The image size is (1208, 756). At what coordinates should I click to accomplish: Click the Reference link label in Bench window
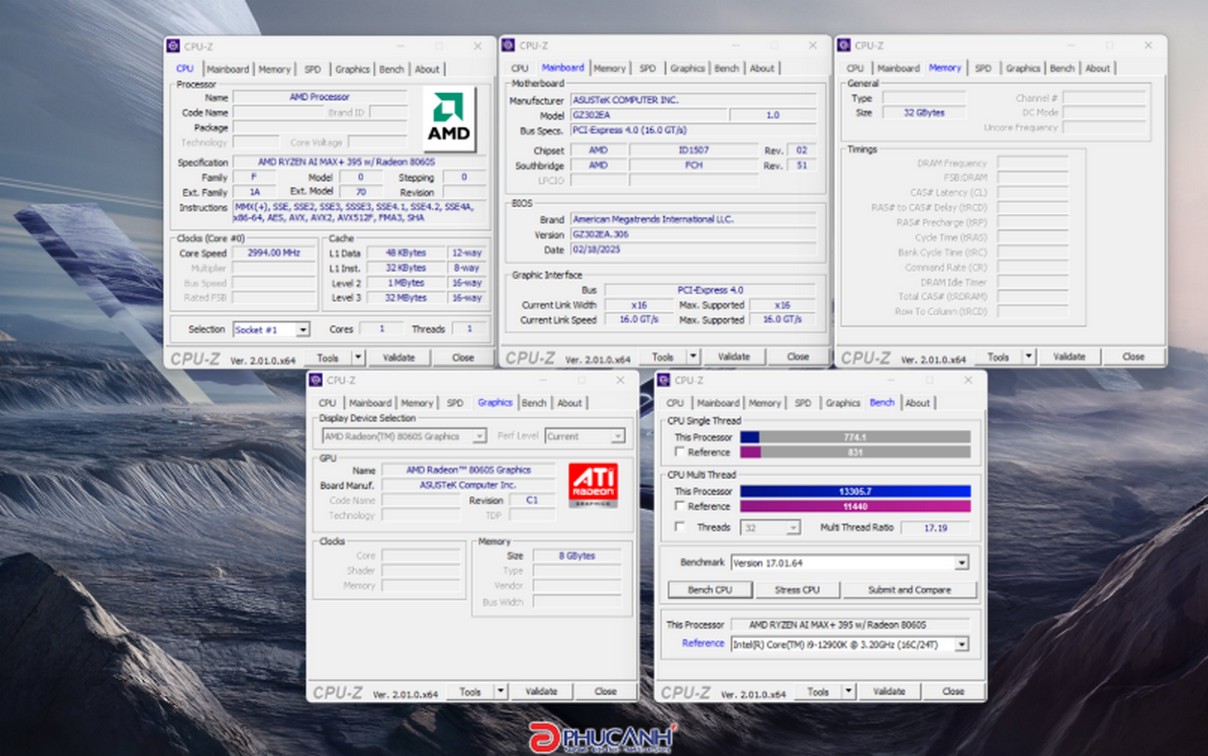pos(703,644)
